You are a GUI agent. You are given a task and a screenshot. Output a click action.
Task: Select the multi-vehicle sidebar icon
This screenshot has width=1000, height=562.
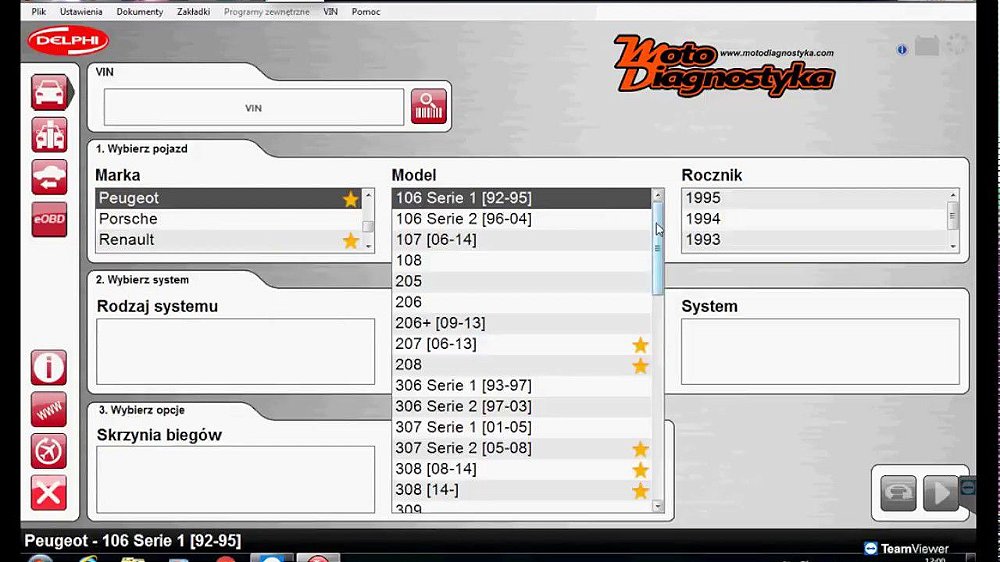tap(49, 135)
